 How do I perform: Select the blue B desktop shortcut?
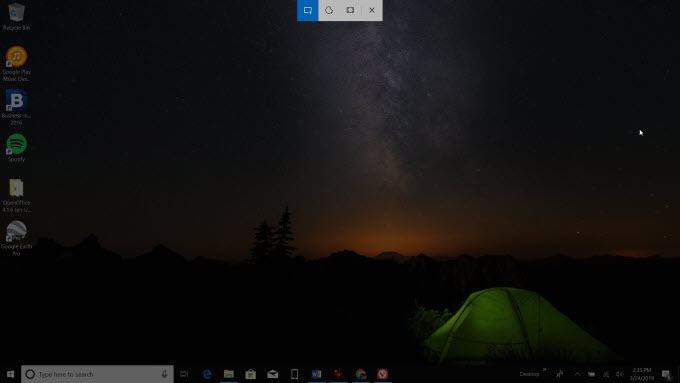click(x=16, y=107)
